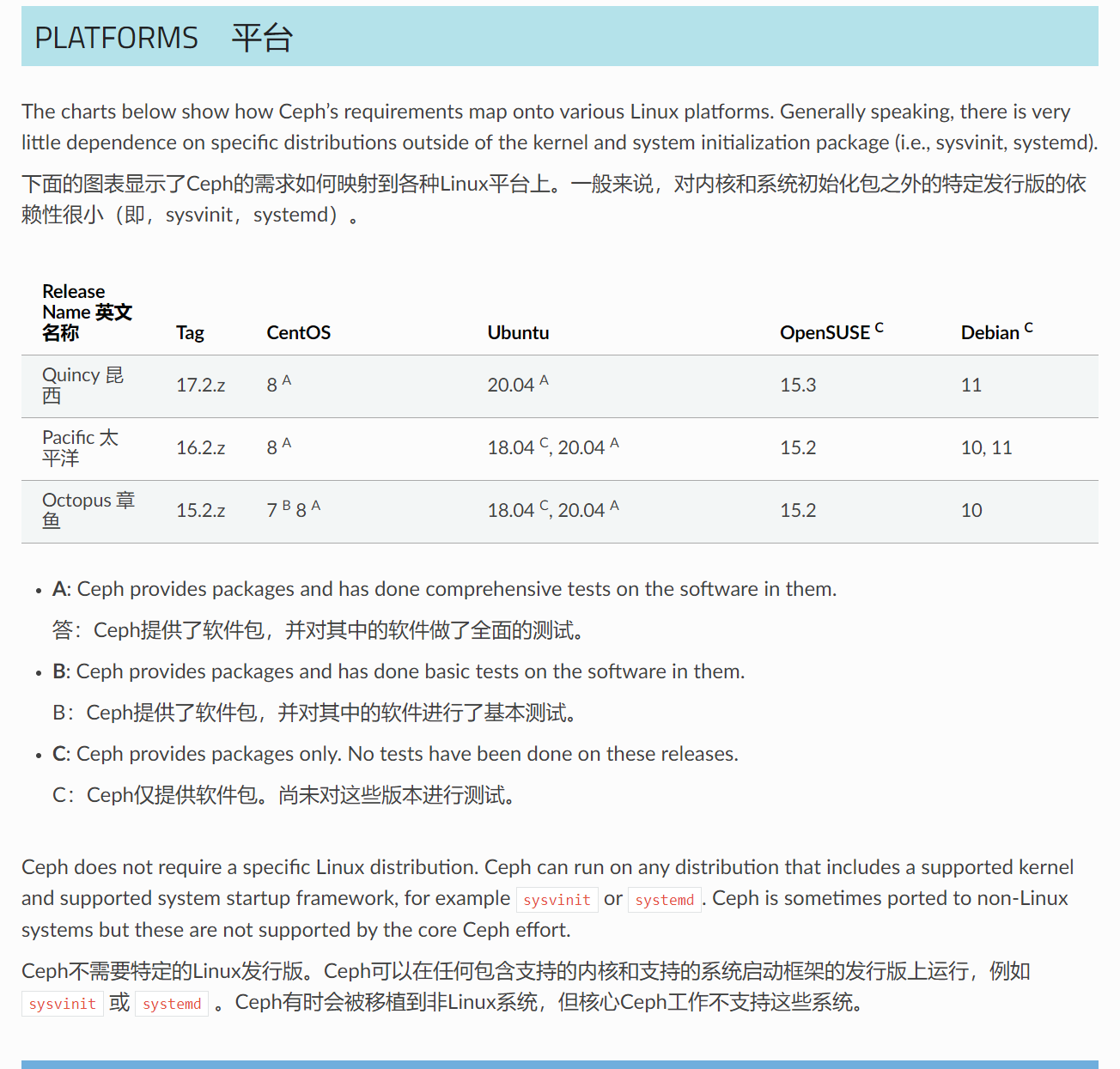Click the 17.2.z tag cell

pyautogui.click(x=201, y=386)
